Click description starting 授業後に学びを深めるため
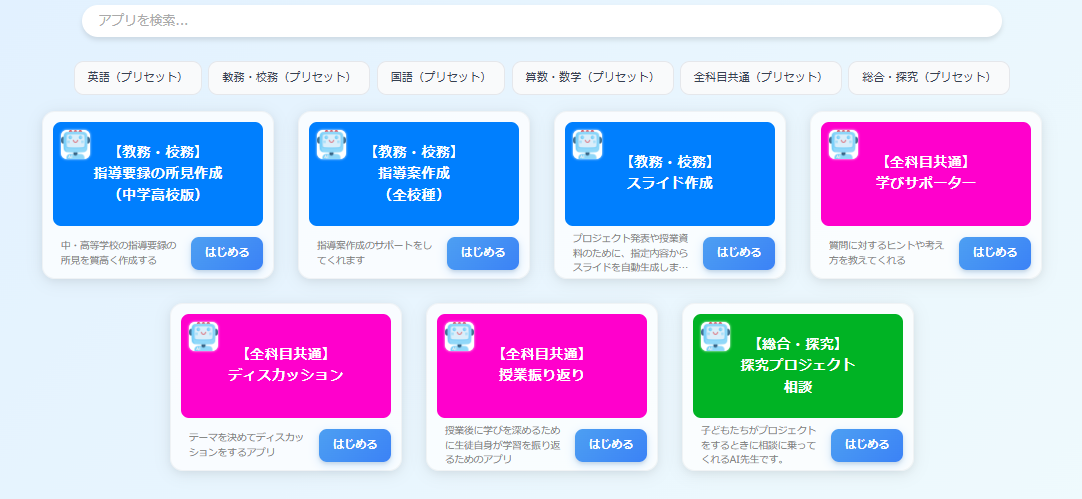Screen dimensions: 1082x499 (x=503, y=444)
